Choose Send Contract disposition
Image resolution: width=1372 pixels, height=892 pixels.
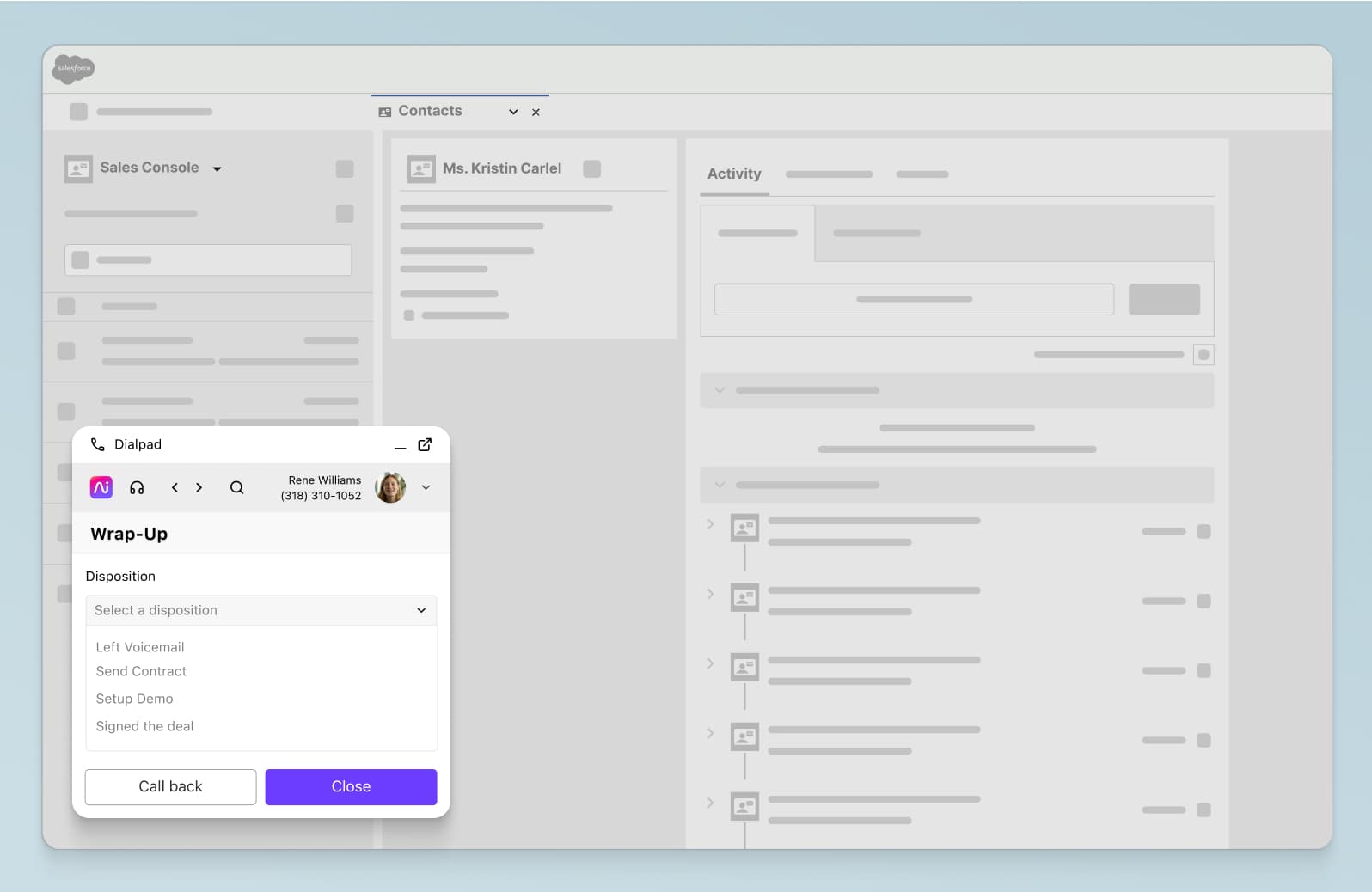click(x=141, y=671)
